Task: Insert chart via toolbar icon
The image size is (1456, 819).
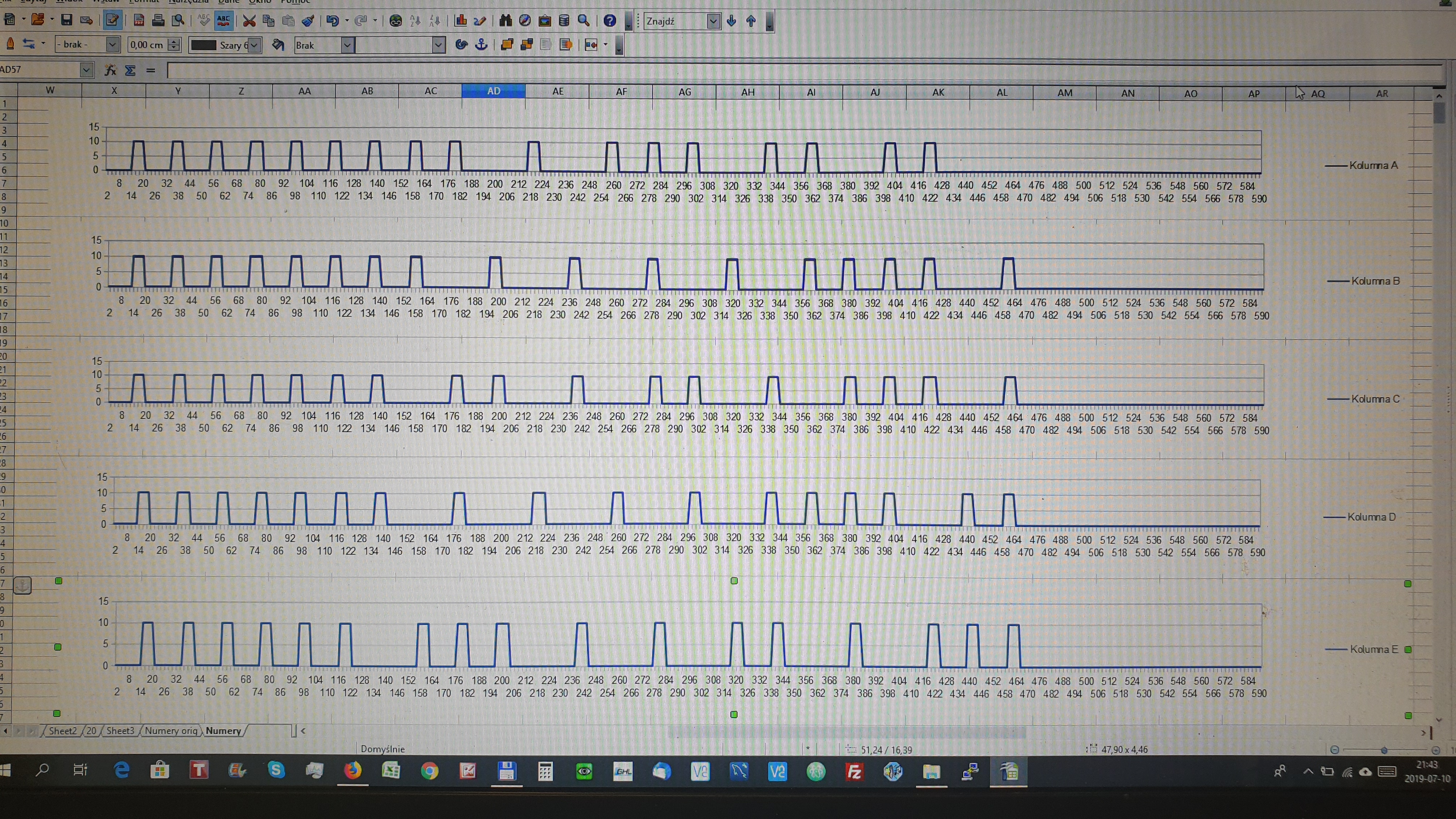Action: click(461, 21)
